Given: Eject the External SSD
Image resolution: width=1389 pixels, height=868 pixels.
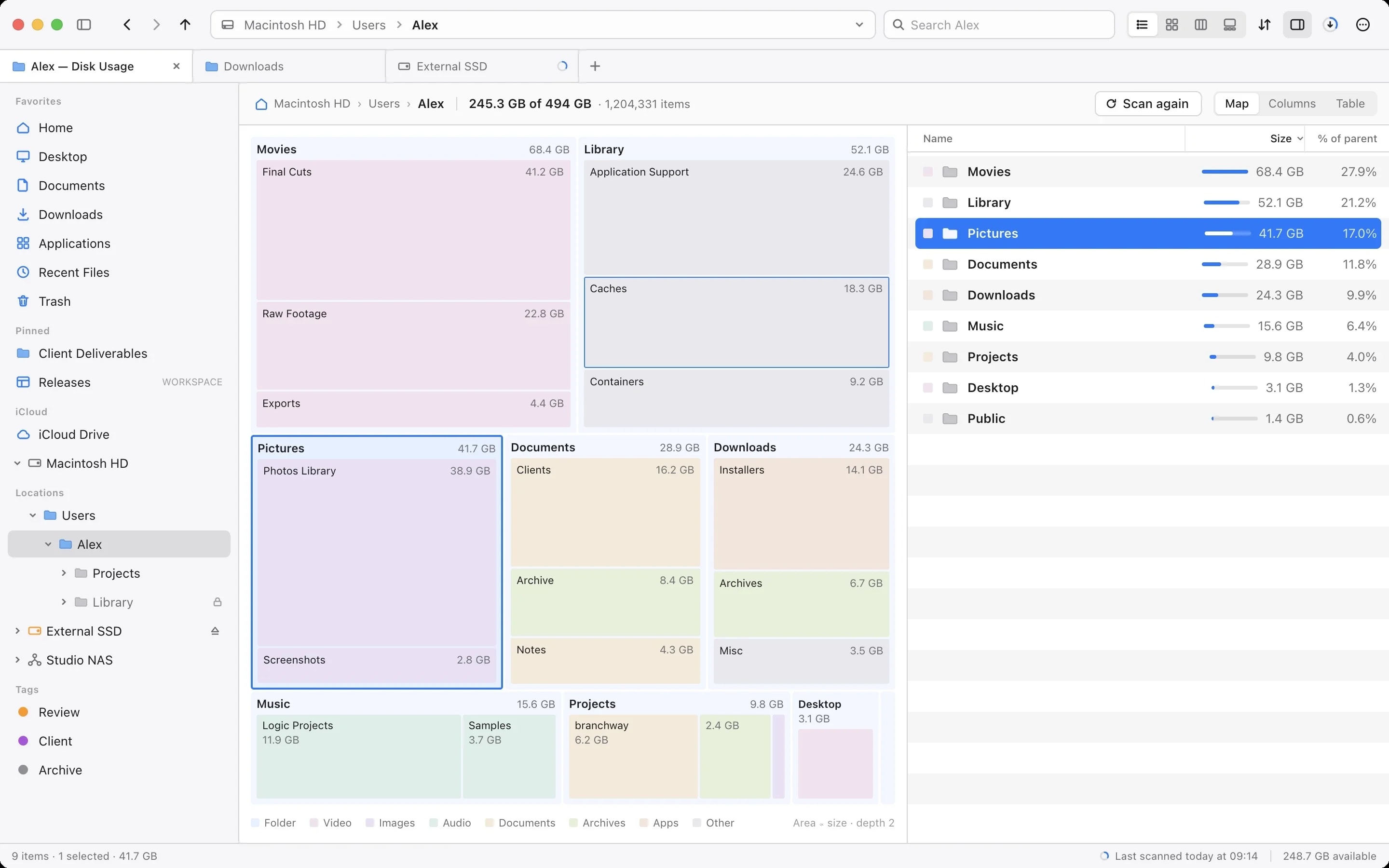Looking at the screenshot, I should point(215,631).
